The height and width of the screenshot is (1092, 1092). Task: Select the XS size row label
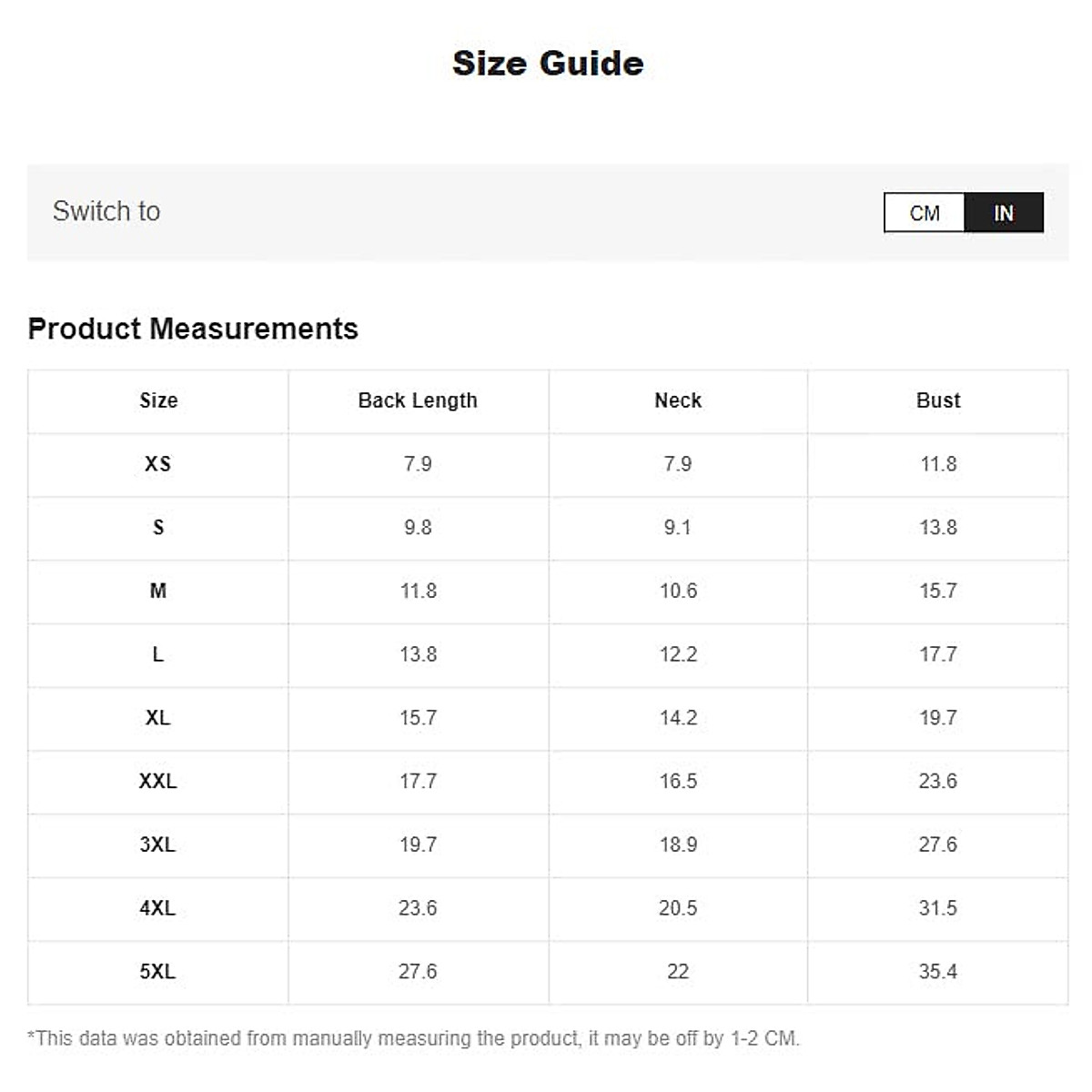click(158, 464)
